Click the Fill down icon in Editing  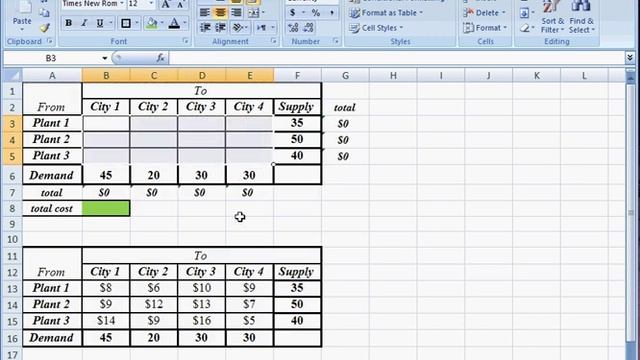click(x=524, y=13)
